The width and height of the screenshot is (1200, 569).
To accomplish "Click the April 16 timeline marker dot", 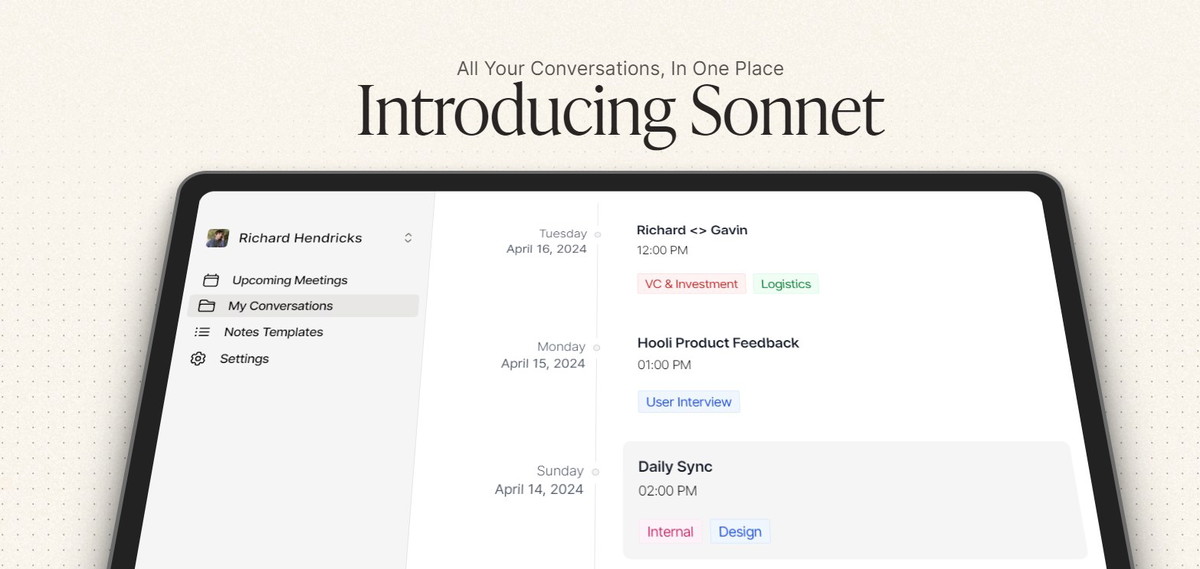I will pos(597,234).
